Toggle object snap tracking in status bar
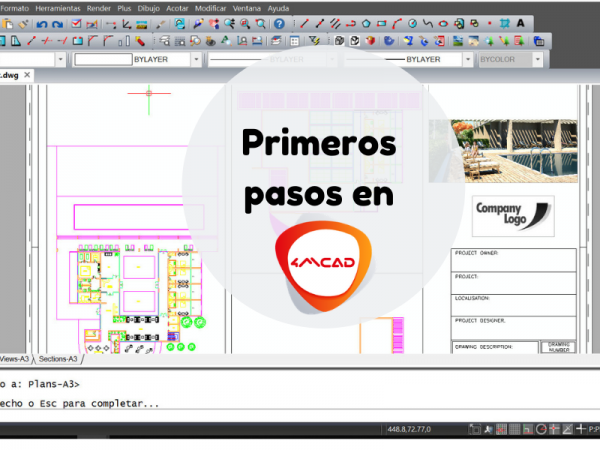Image resolution: width=600 pixels, height=450 pixels. [567, 429]
